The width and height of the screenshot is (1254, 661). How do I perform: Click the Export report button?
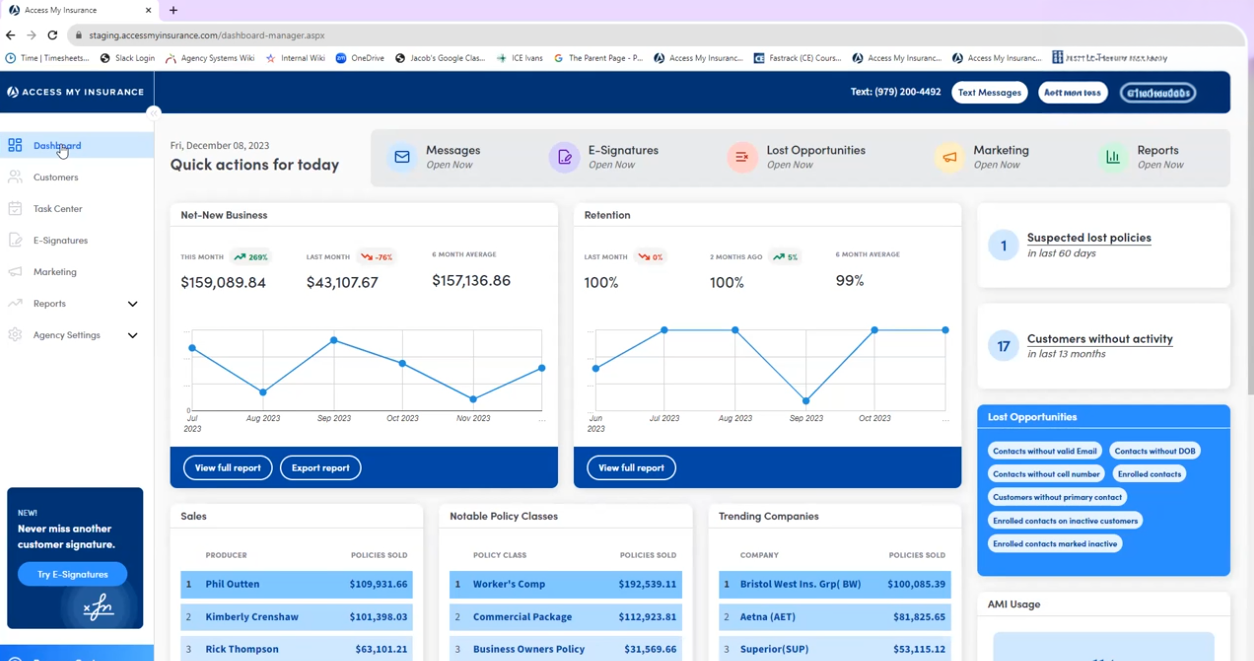[x=320, y=468]
